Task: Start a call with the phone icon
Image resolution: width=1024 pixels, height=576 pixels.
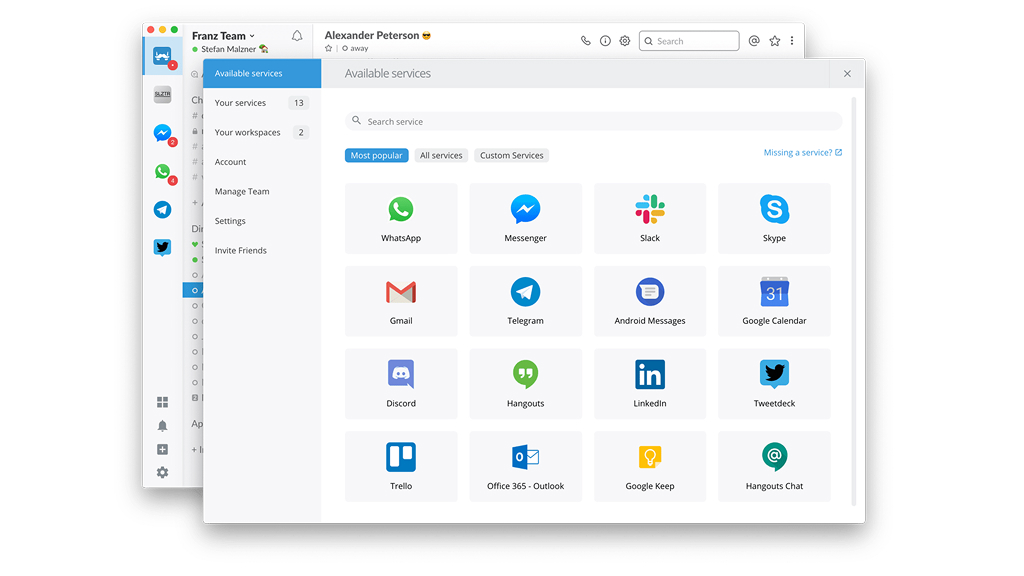Action: [x=586, y=41]
